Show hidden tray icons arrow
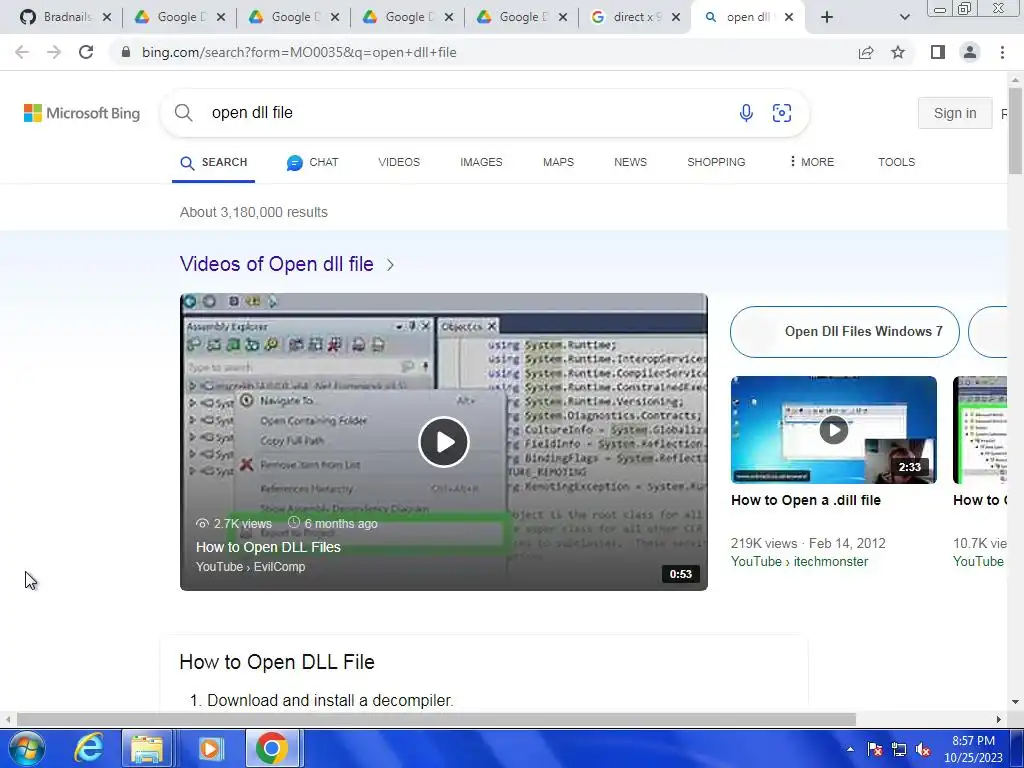The height and width of the screenshot is (768, 1024). [850, 749]
